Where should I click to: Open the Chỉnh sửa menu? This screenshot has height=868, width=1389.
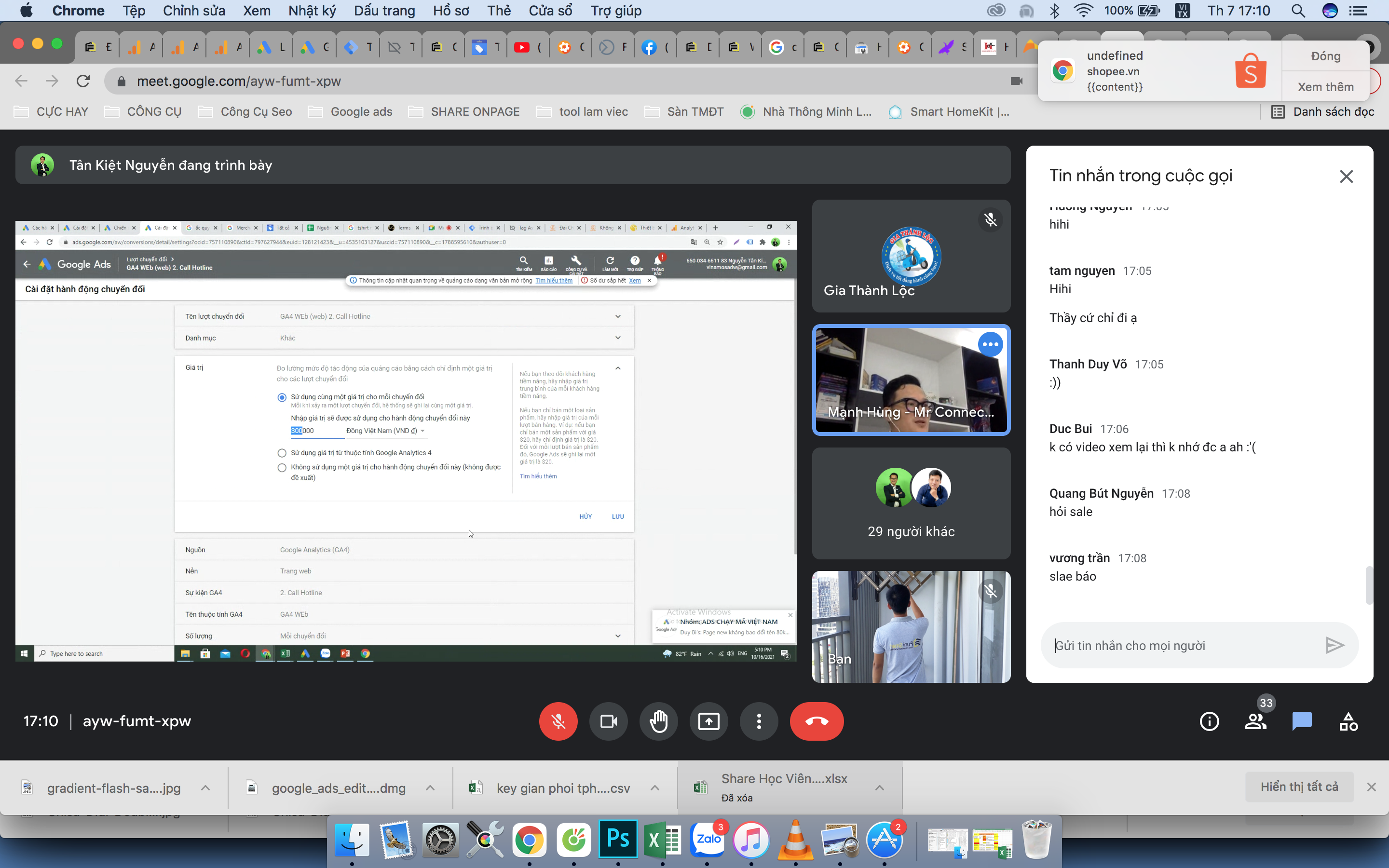pos(194,10)
